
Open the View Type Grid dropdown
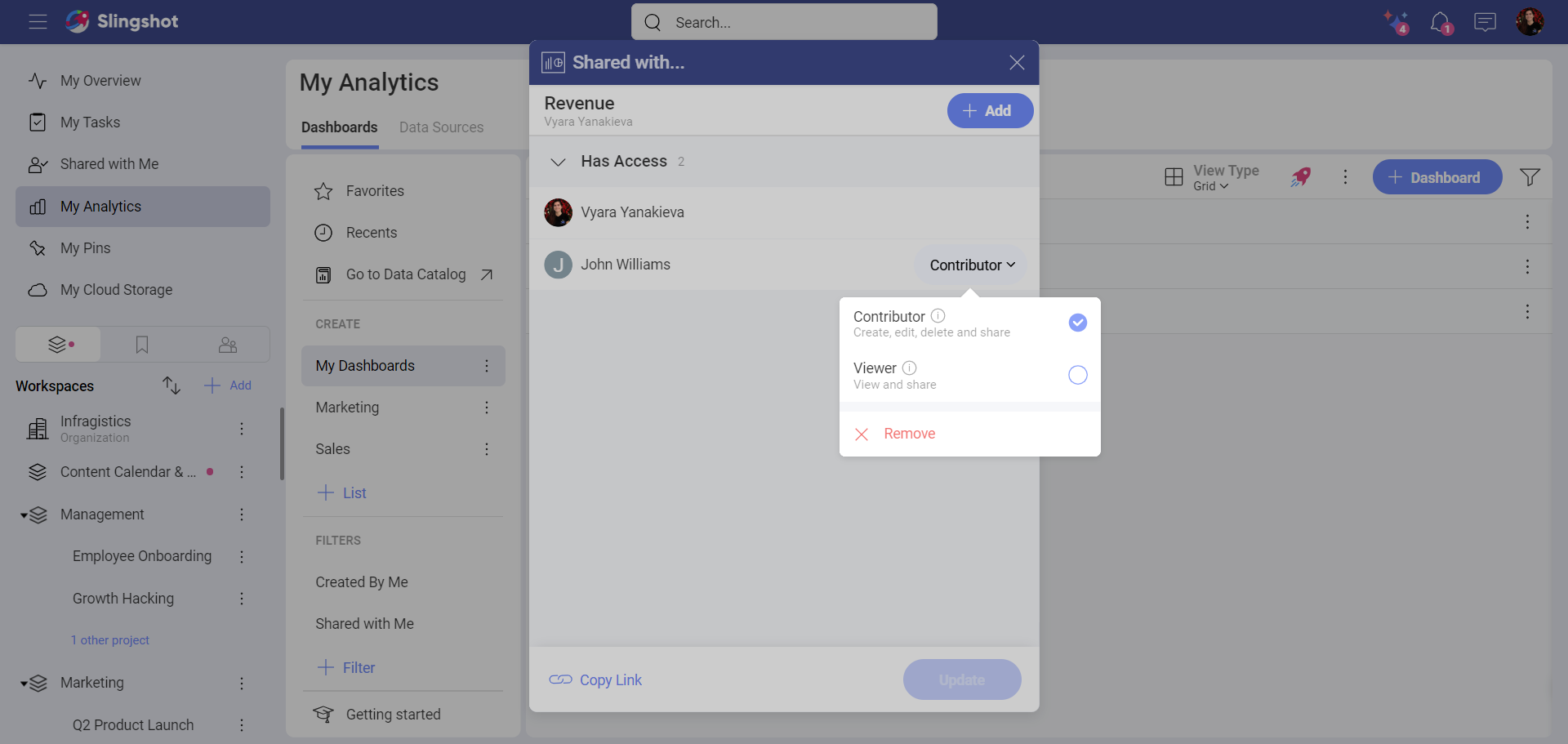pos(1211,186)
